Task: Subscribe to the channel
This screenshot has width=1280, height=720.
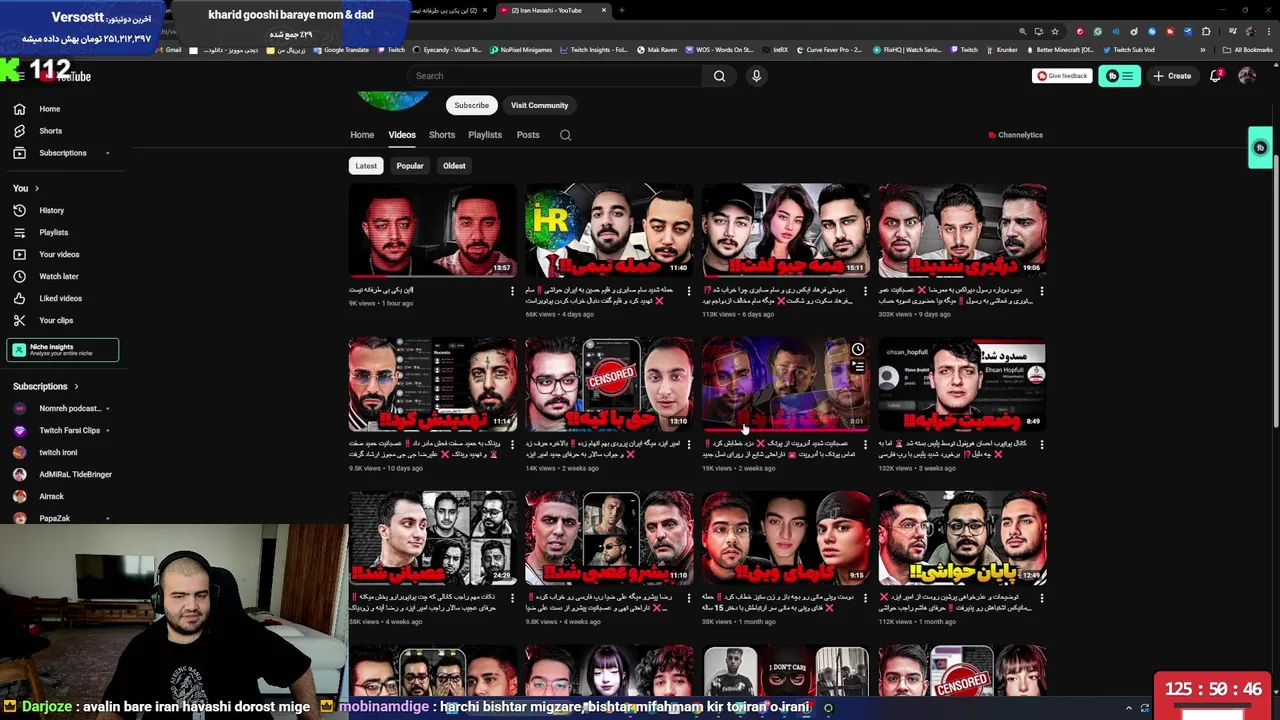Action: click(471, 105)
